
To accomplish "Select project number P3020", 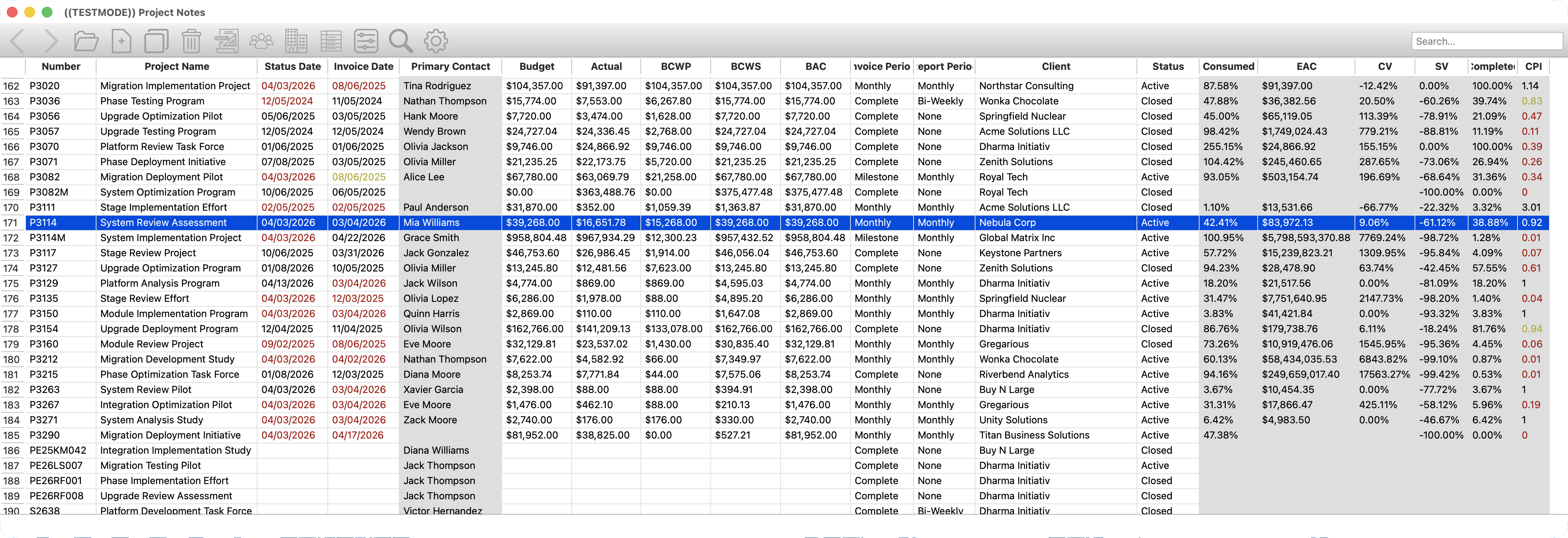I will click(x=44, y=86).
